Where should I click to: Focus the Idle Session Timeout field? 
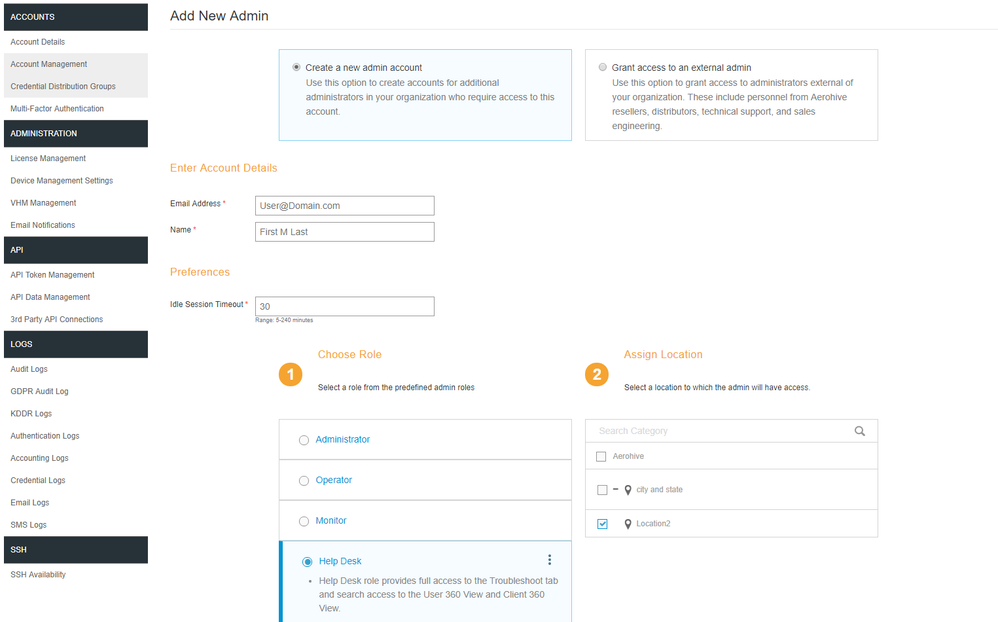click(344, 306)
